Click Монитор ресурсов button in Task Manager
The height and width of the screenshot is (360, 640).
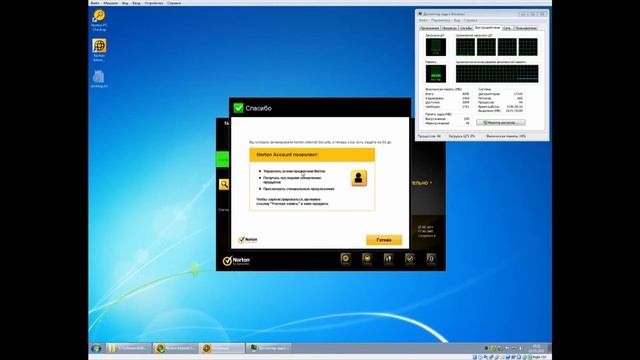[501, 122]
